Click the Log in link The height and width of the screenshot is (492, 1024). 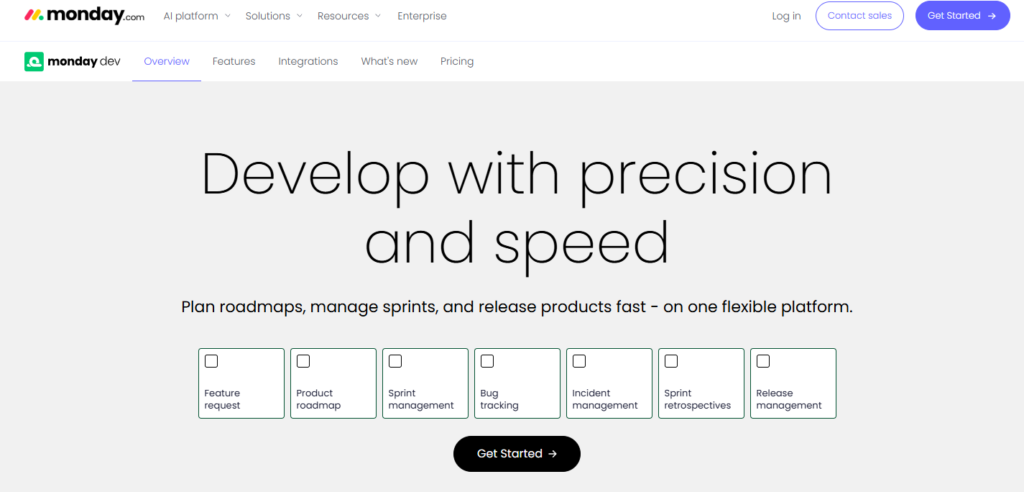point(786,16)
